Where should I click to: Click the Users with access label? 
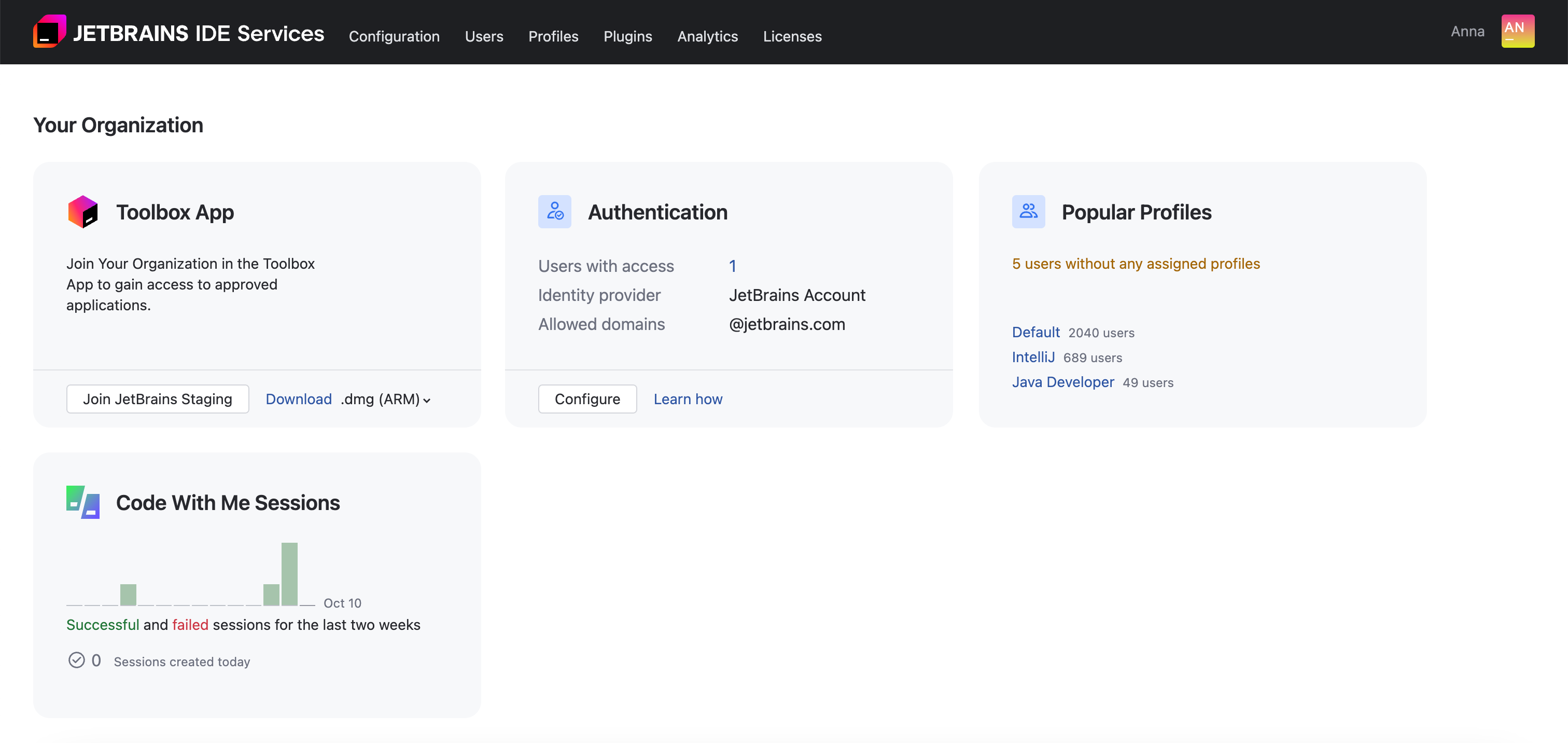606,266
